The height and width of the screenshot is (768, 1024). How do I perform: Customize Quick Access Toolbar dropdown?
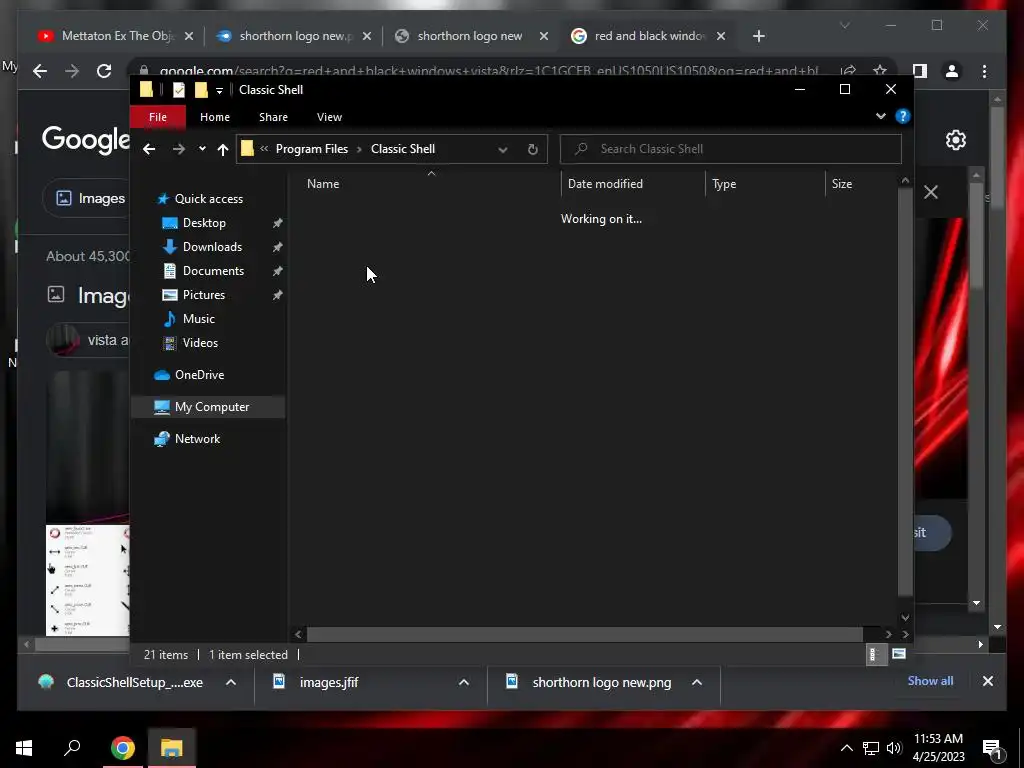(x=219, y=91)
